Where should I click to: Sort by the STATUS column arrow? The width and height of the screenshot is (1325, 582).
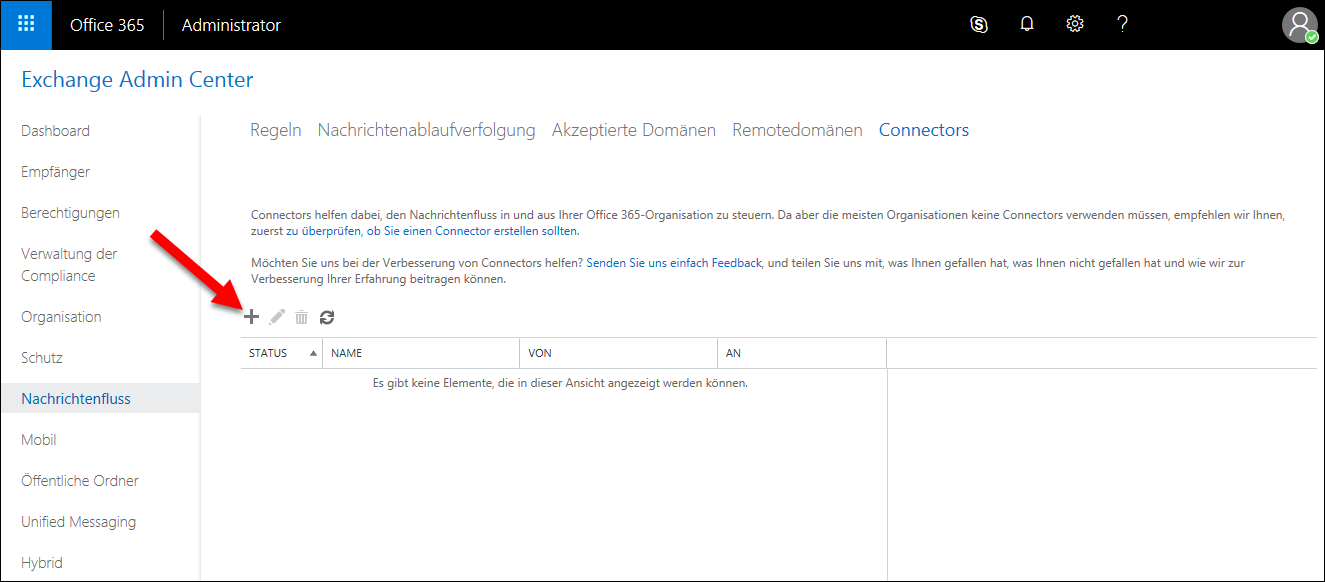point(312,353)
